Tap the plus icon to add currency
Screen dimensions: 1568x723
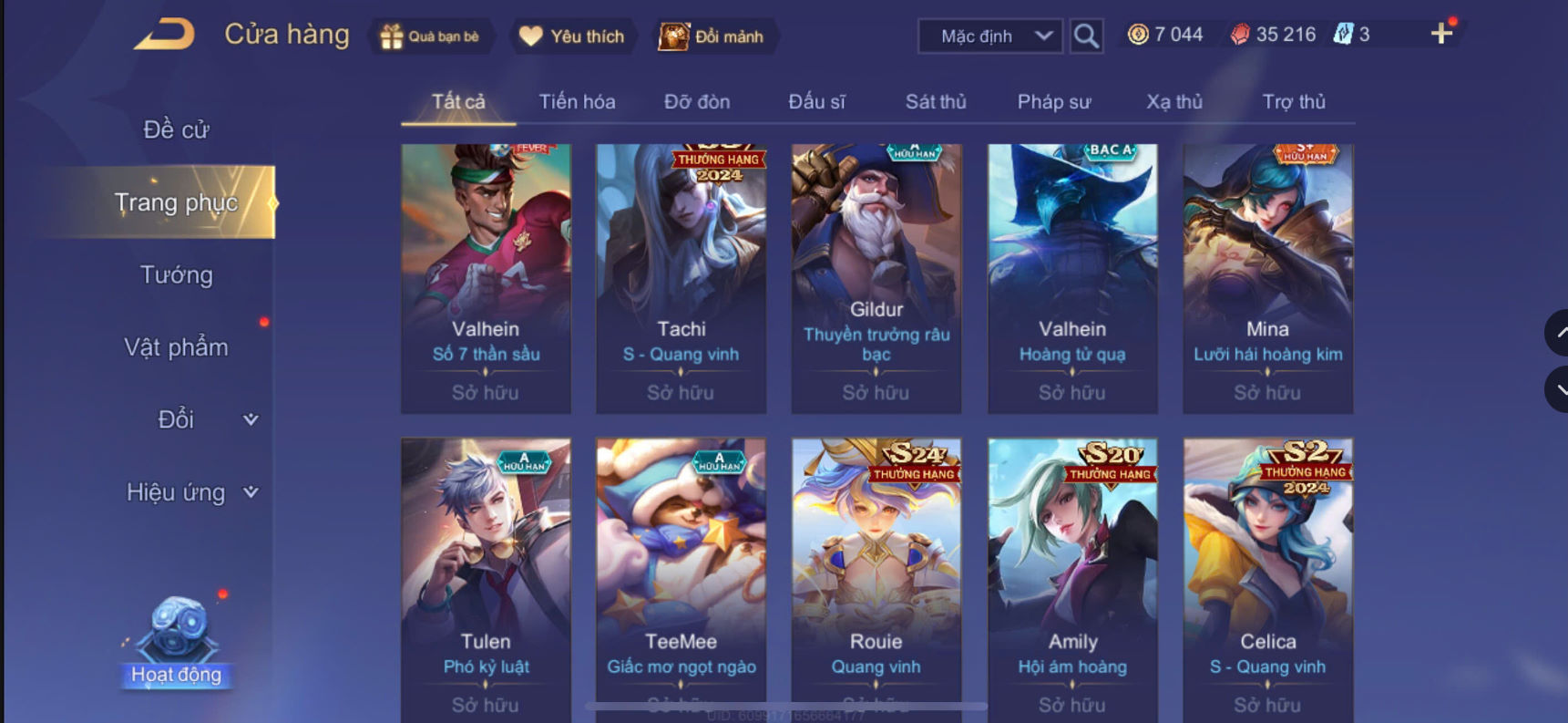pyautogui.click(x=1441, y=35)
